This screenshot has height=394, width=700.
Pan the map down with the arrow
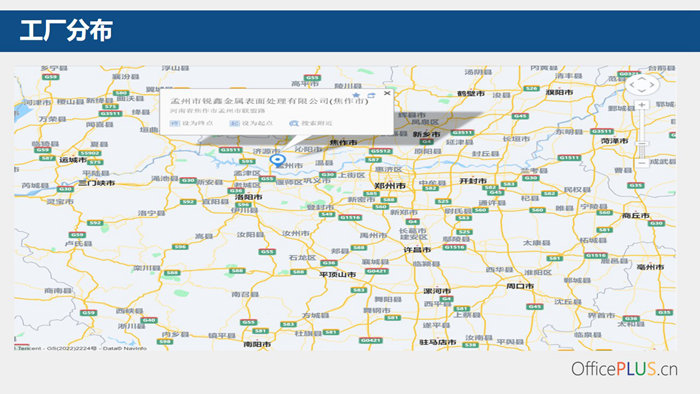coord(642,91)
